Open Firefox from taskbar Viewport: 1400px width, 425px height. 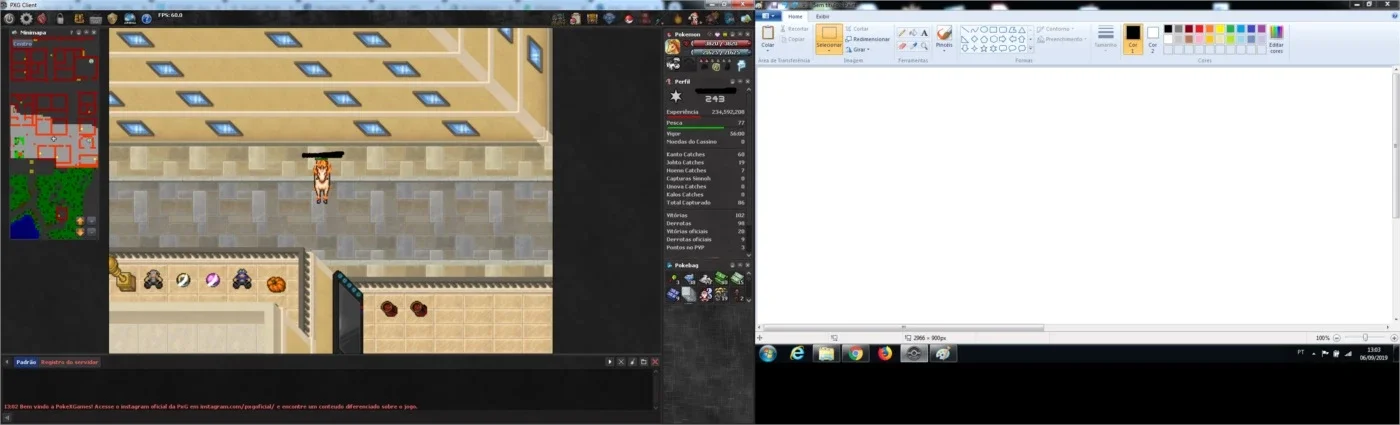(x=884, y=354)
